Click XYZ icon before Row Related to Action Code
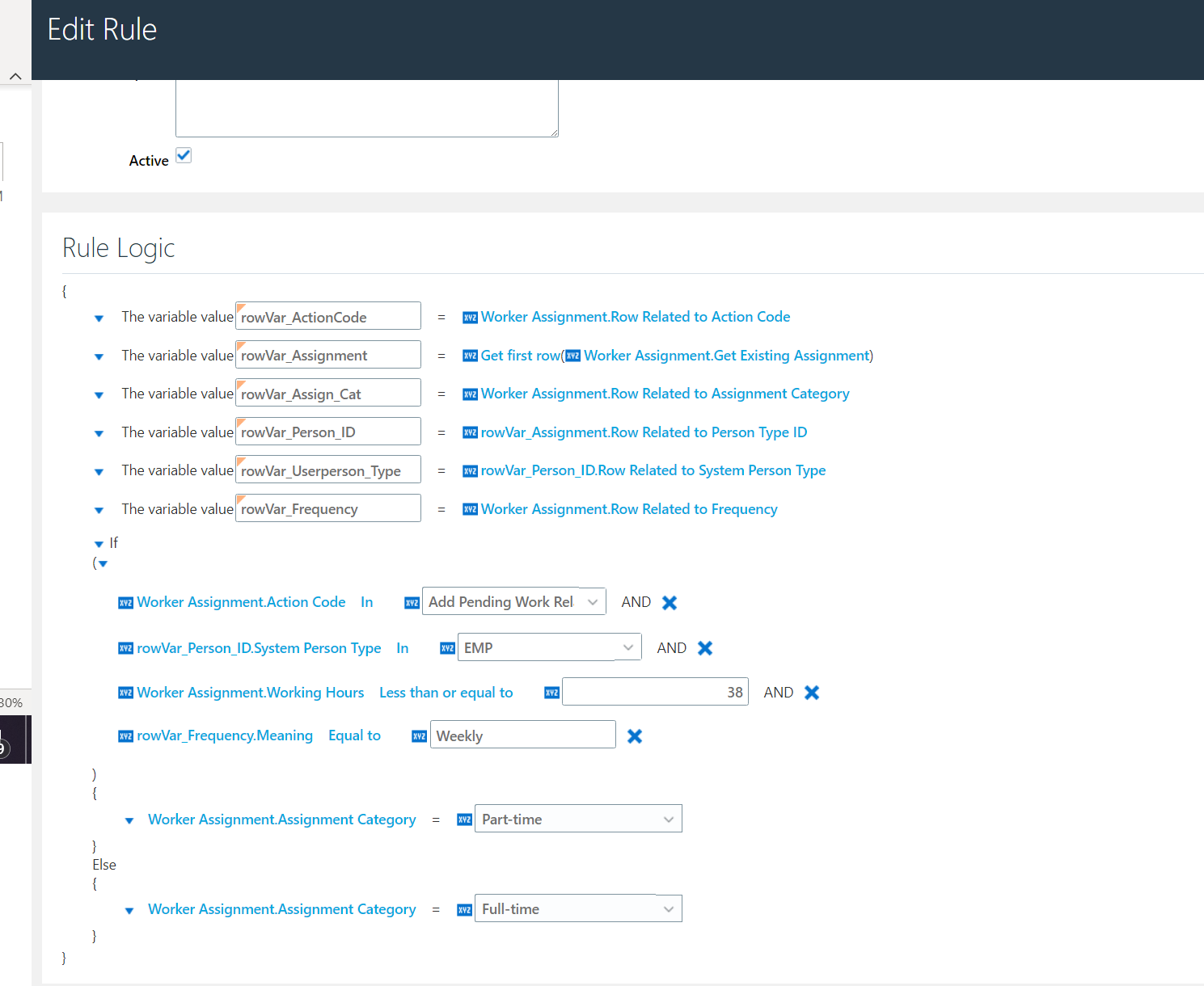 [470, 318]
